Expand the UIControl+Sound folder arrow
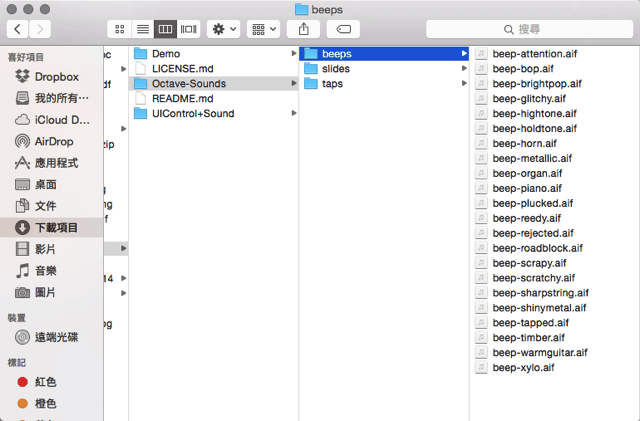The height and width of the screenshot is (421, 640). coord(293,113)
